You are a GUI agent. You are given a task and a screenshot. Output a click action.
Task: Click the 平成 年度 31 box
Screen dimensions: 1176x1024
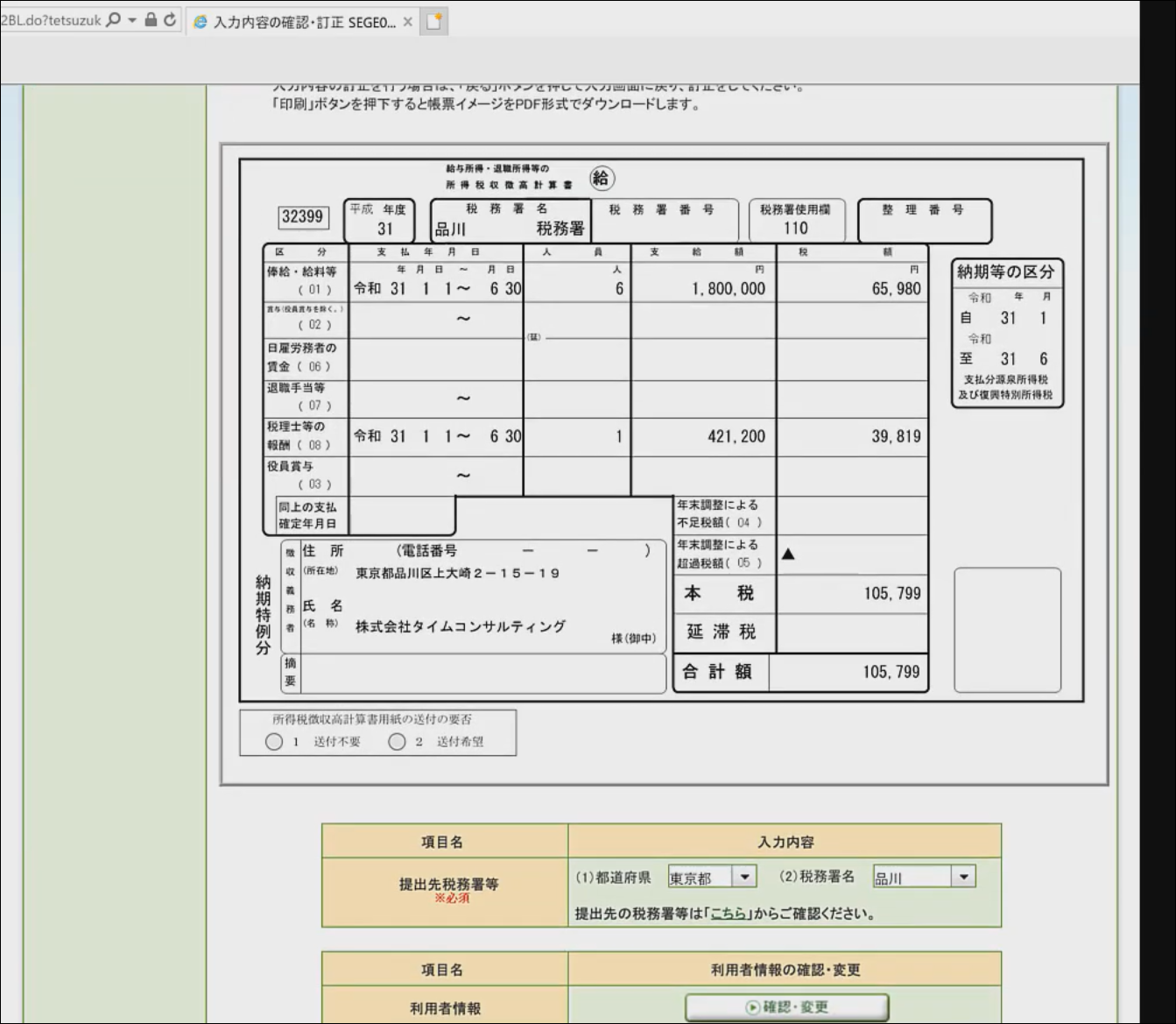379,220
